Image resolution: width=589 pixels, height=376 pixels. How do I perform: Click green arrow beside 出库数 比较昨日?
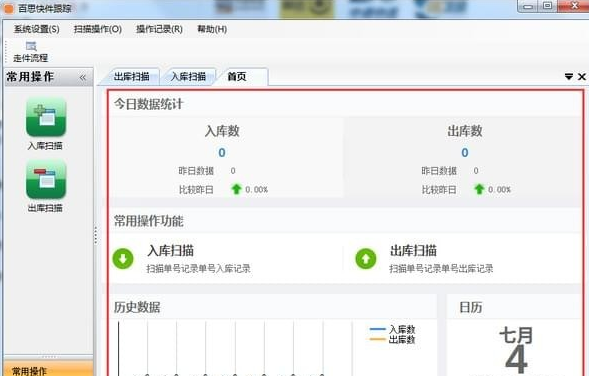click(479, 189)
